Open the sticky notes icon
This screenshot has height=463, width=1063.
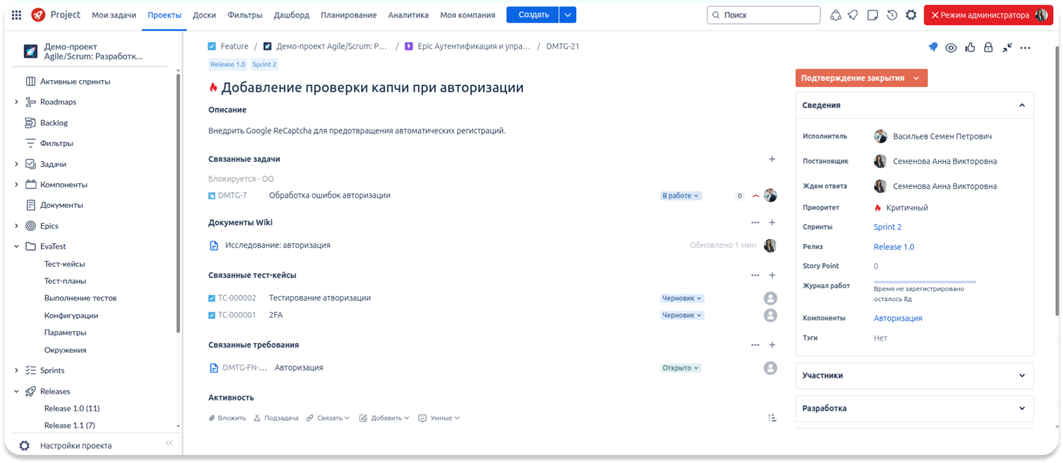(x=873, y=14)
